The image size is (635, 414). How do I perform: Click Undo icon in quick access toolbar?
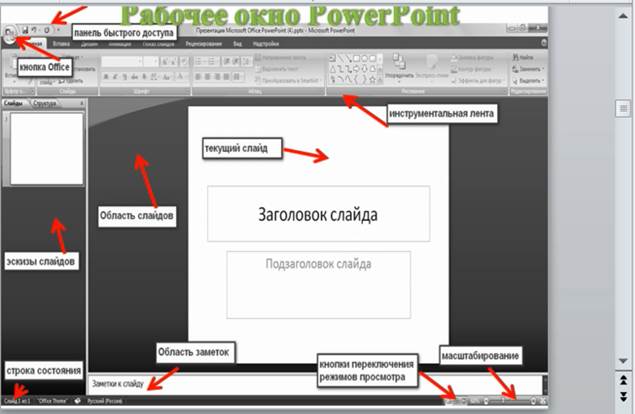(x=34, y=31)
